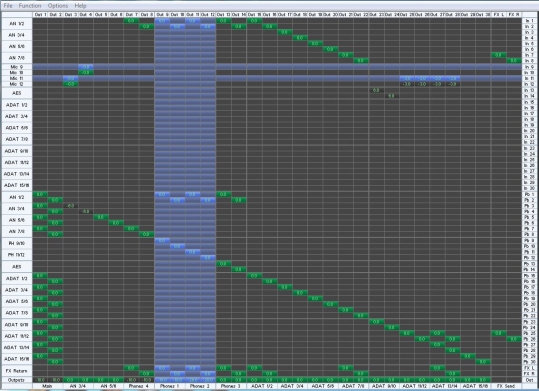Viewport: 539px width, 391px height.
Task: Click the Out 9 column header
Action: [162, 15]
